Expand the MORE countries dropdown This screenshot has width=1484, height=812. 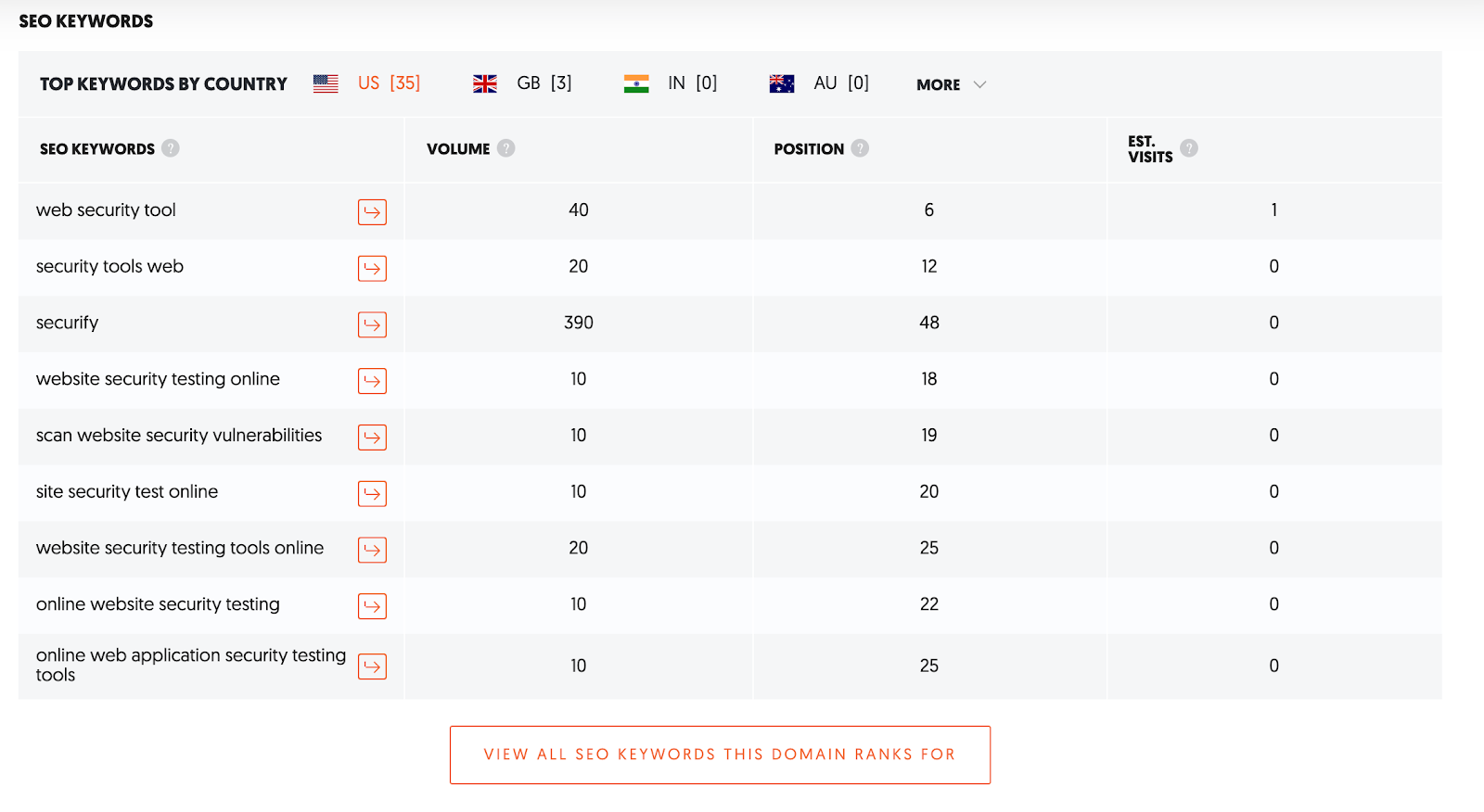[x=951, y=84]
